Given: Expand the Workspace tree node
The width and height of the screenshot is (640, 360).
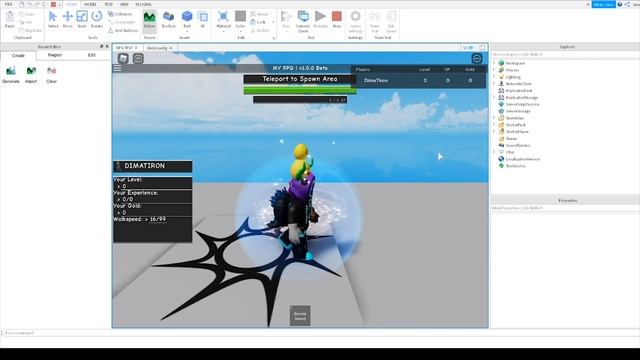Looking at the screenshot, I should (x=494, y=63).
